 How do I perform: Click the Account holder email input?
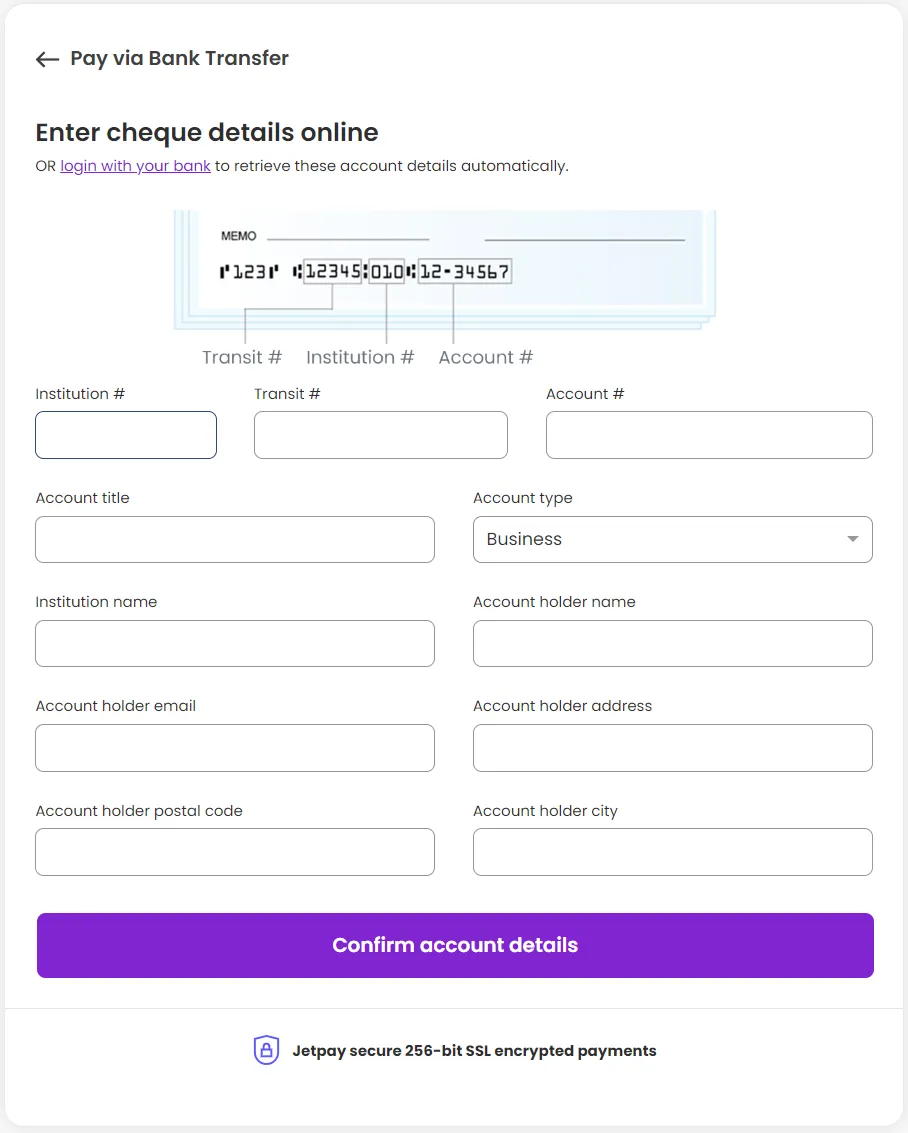[x=234, y=747]
